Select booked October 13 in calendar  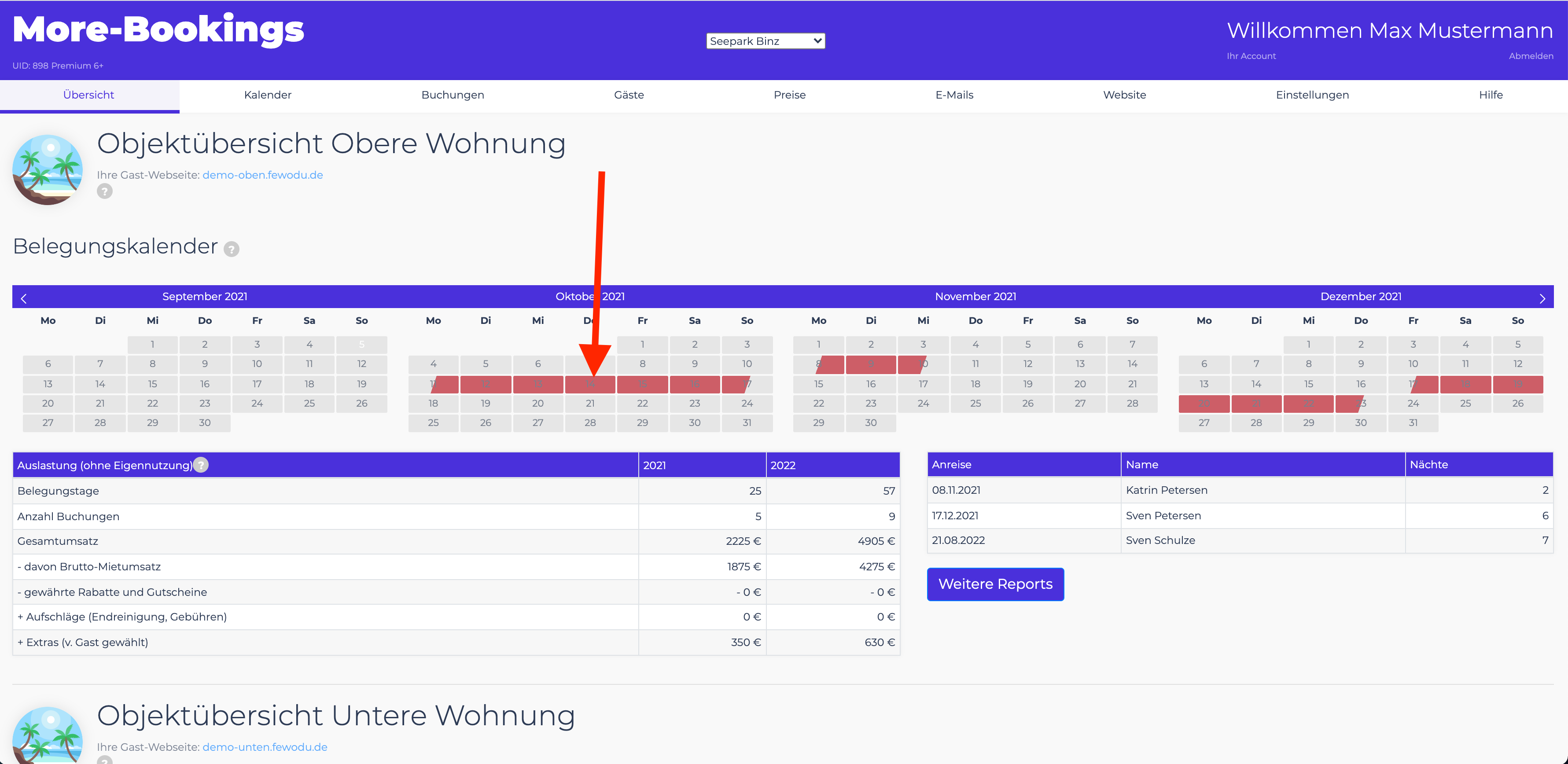538,384
